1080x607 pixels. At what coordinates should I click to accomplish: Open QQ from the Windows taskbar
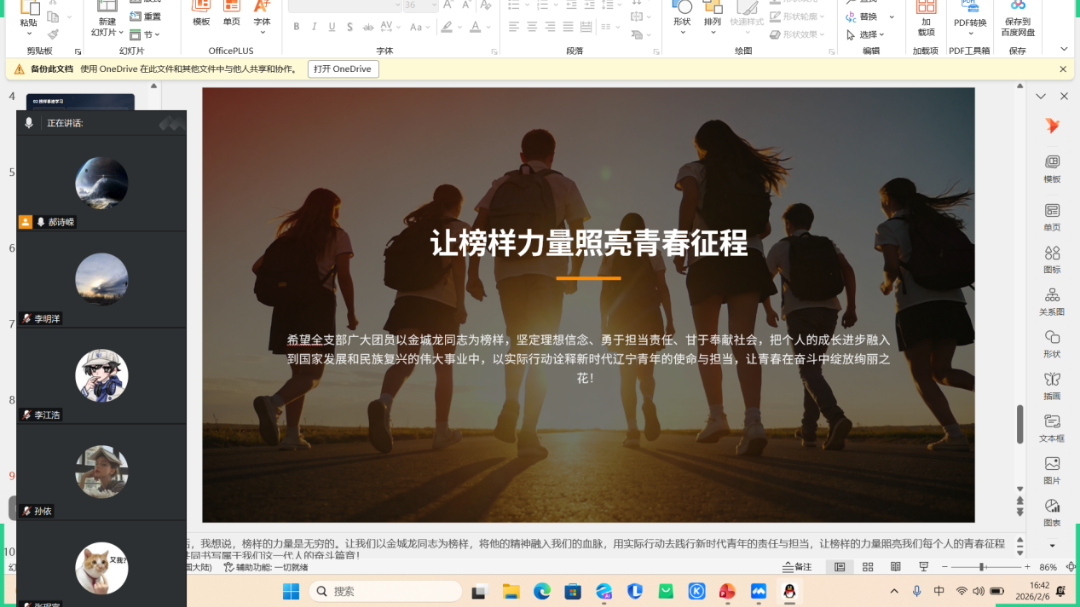pyautogui.click(x=790, y=591)
